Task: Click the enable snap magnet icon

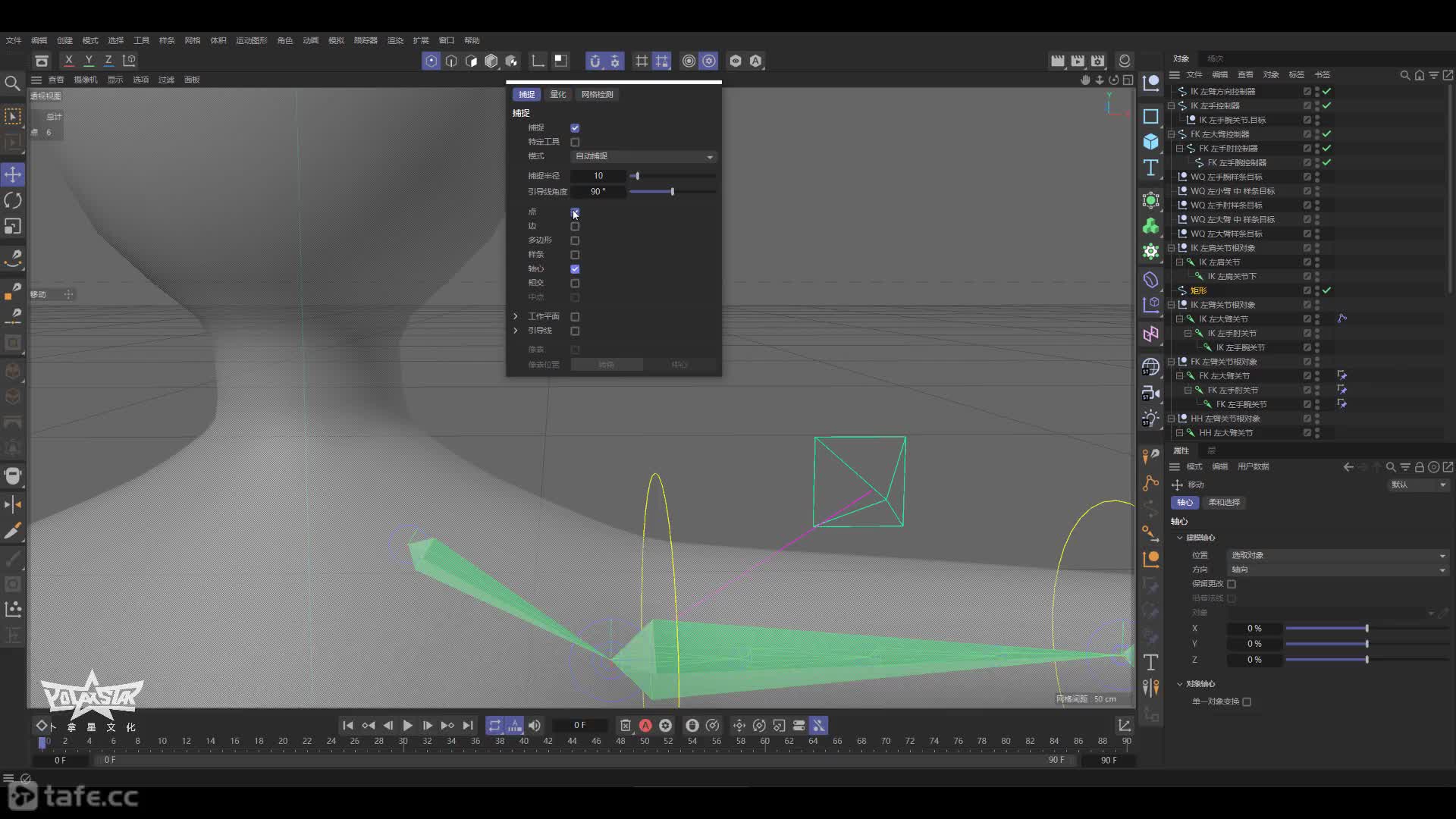Action: pos(595,61)
